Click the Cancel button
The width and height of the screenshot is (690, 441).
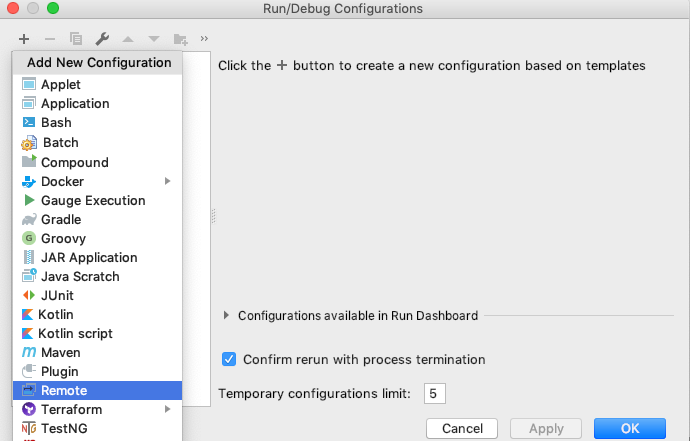462,428
